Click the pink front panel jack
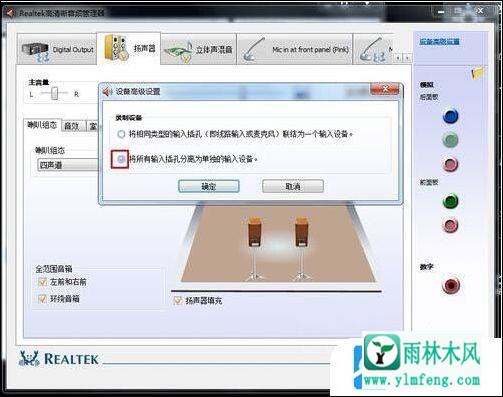This screenshot has height=397, width=503. tap(450, 225)
